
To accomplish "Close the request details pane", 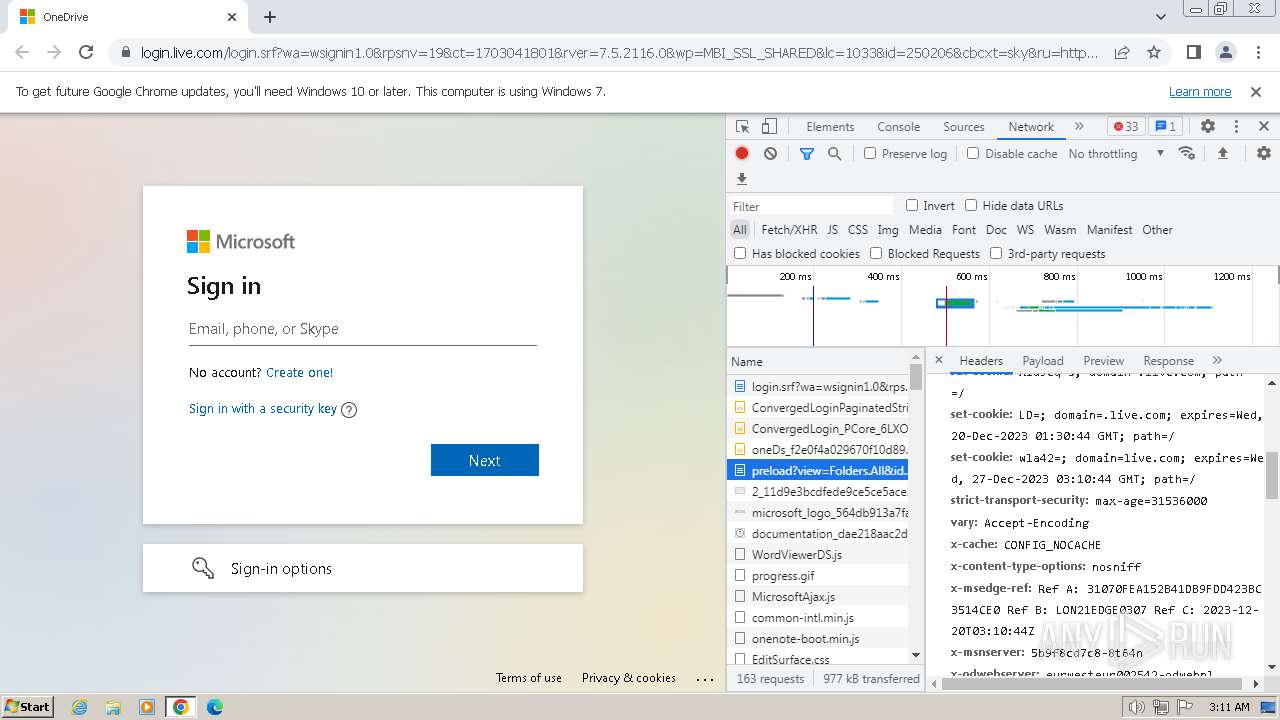I will click(x=939, y=360).
